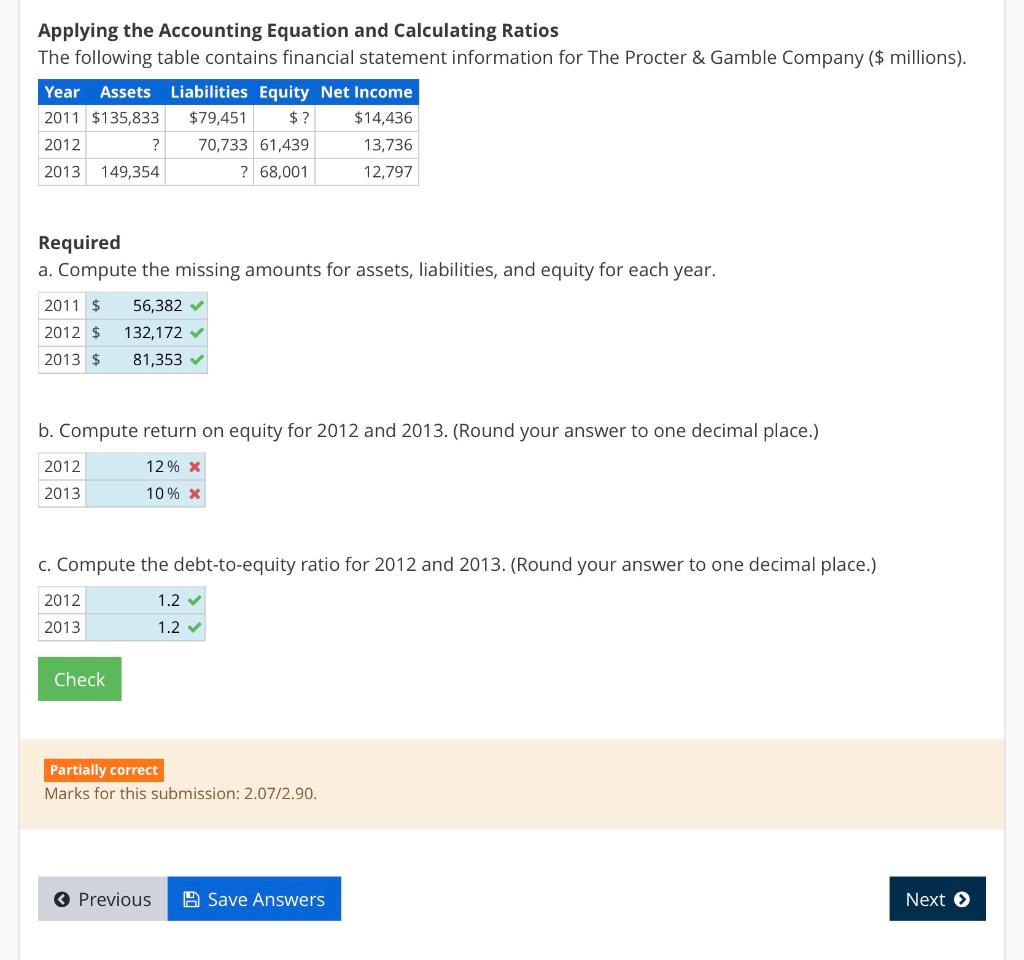Click the left arrow icon inside the Previous button
Screen dimensions: 1024x960
click(x=63, y=899)
